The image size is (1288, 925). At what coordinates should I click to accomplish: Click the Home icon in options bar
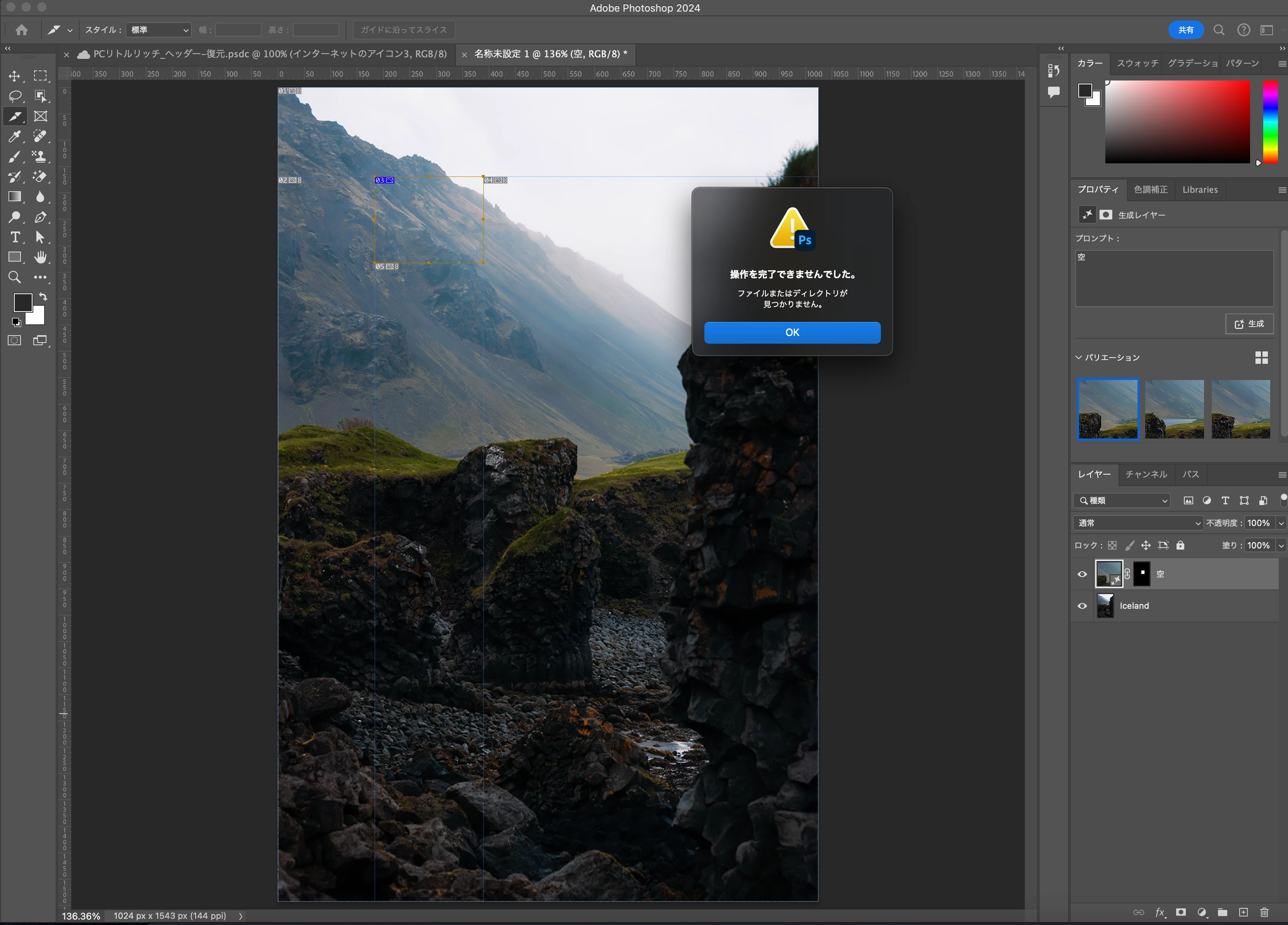click(22, 29)
